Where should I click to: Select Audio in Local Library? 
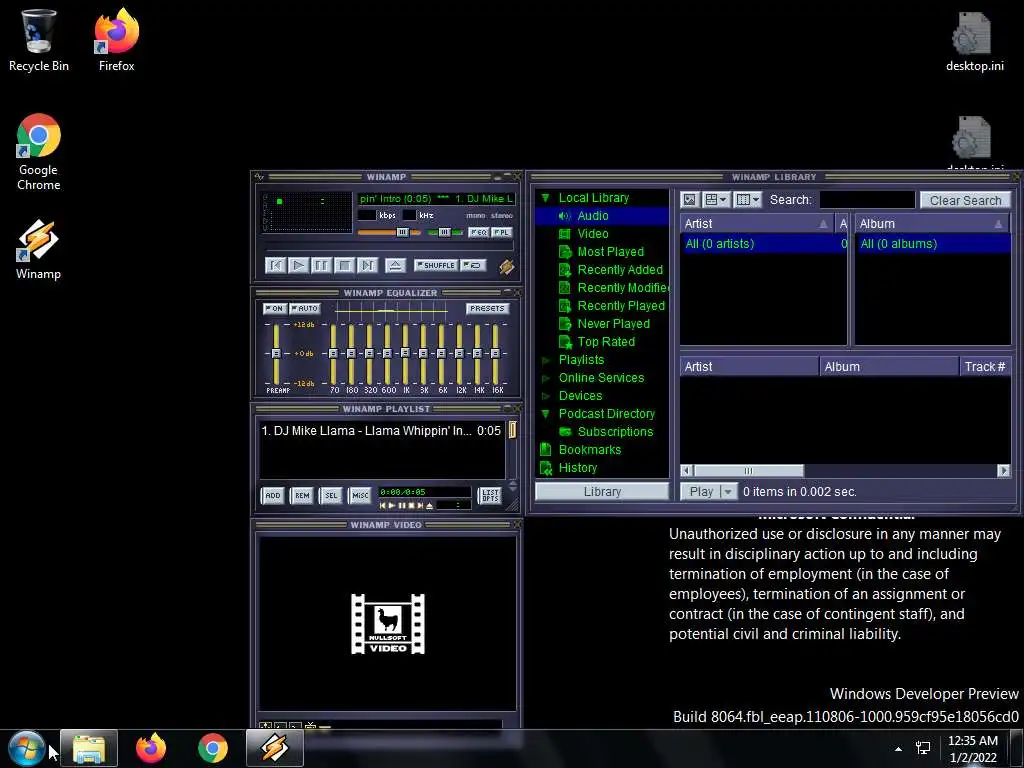click(x=601, y=216)
